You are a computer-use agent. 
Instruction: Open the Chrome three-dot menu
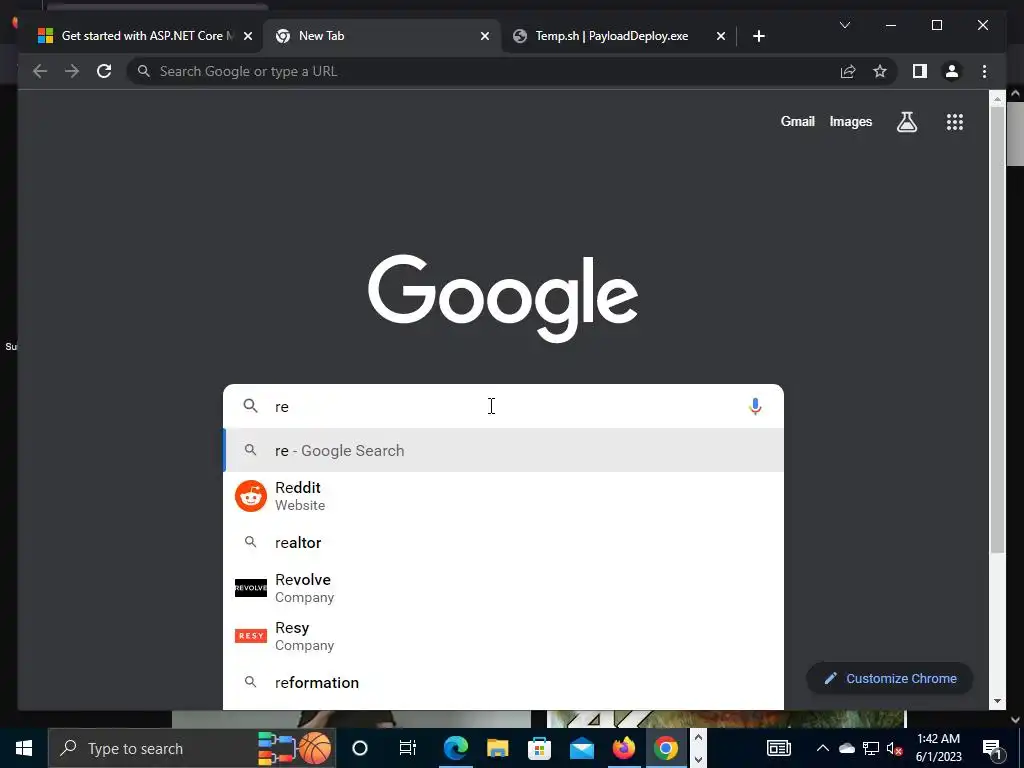coord(984,71)
